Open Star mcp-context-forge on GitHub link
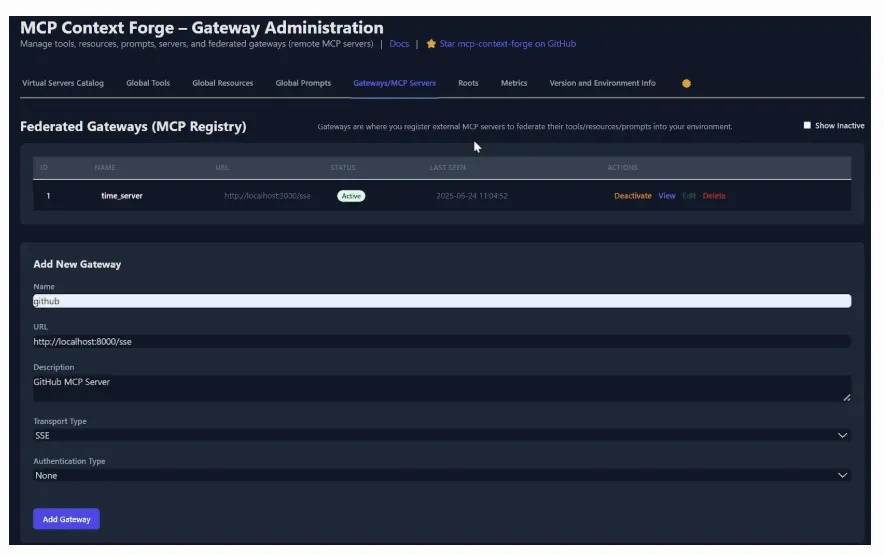This screenshot has width=884, height=555. pyautogui.click(x=507, y=43)
